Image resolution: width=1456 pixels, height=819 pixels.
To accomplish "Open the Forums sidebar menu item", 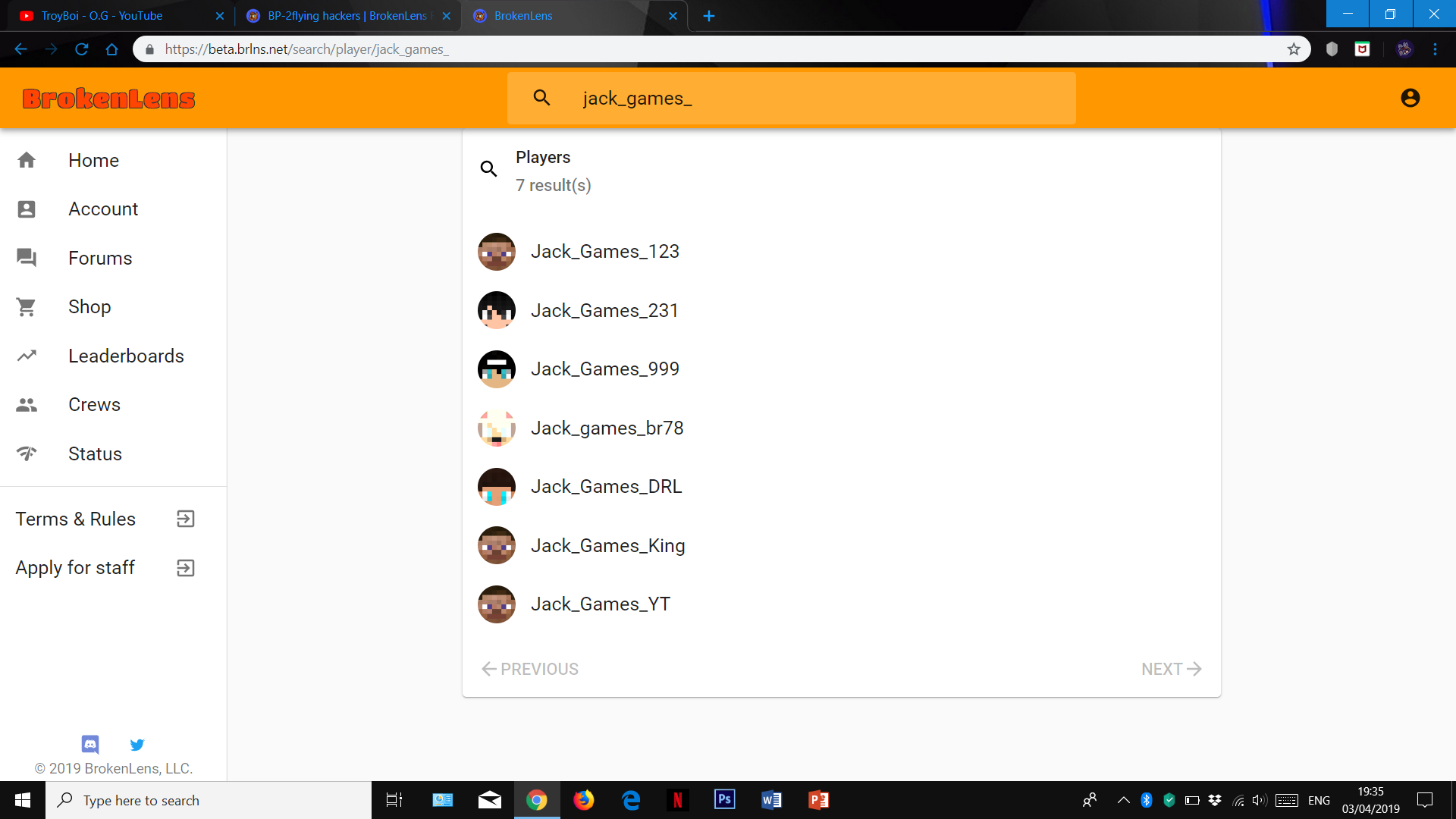I will (x=113, y=258).
